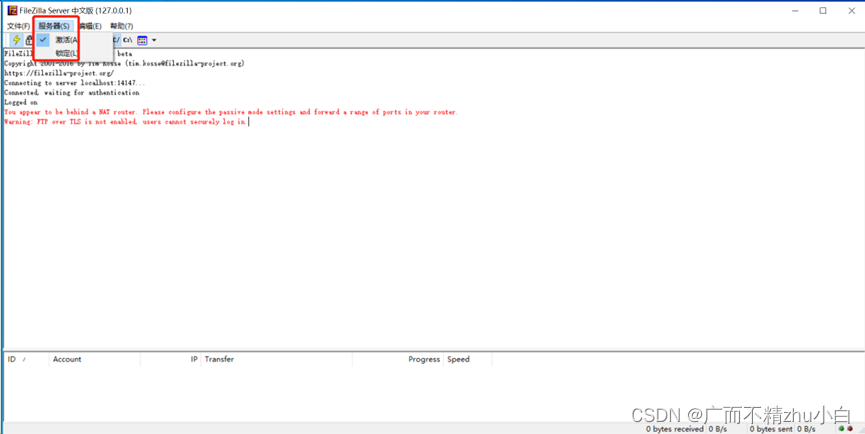
Task: Click the red FTP over TLS warning line
Action: point(126,122)
